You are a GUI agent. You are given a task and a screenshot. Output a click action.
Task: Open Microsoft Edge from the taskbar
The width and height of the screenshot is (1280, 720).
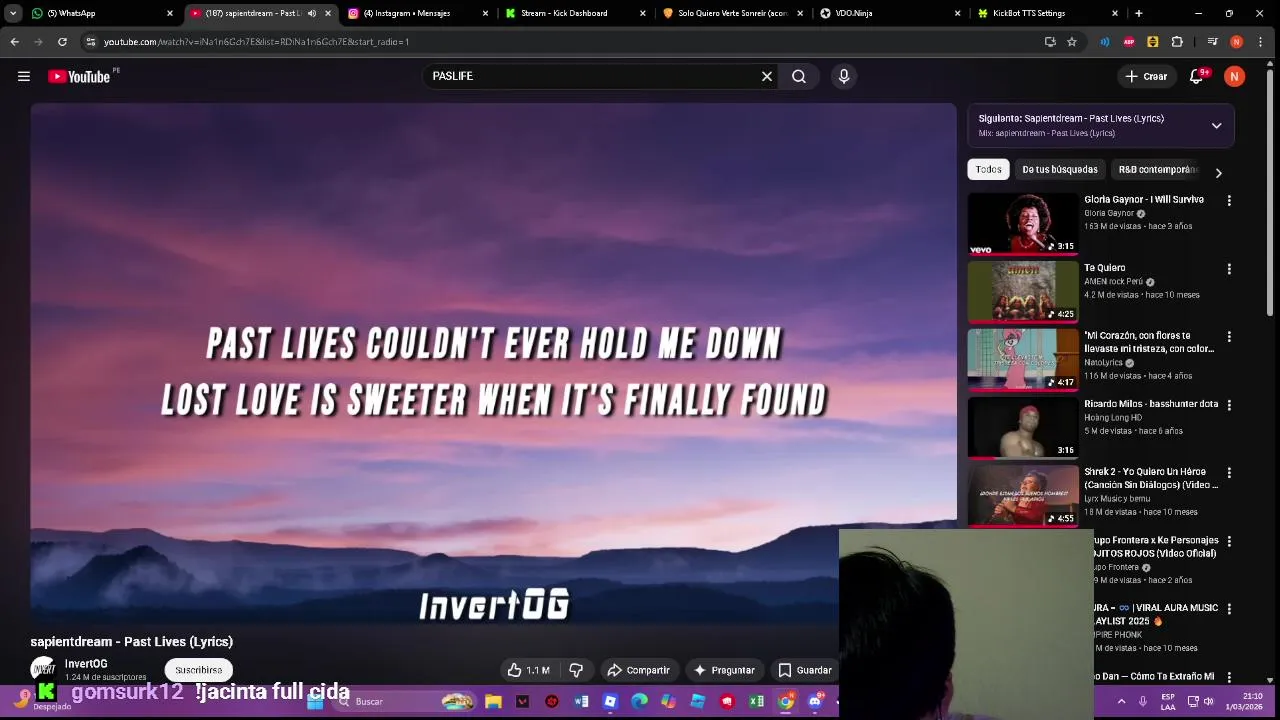point(639,702)
